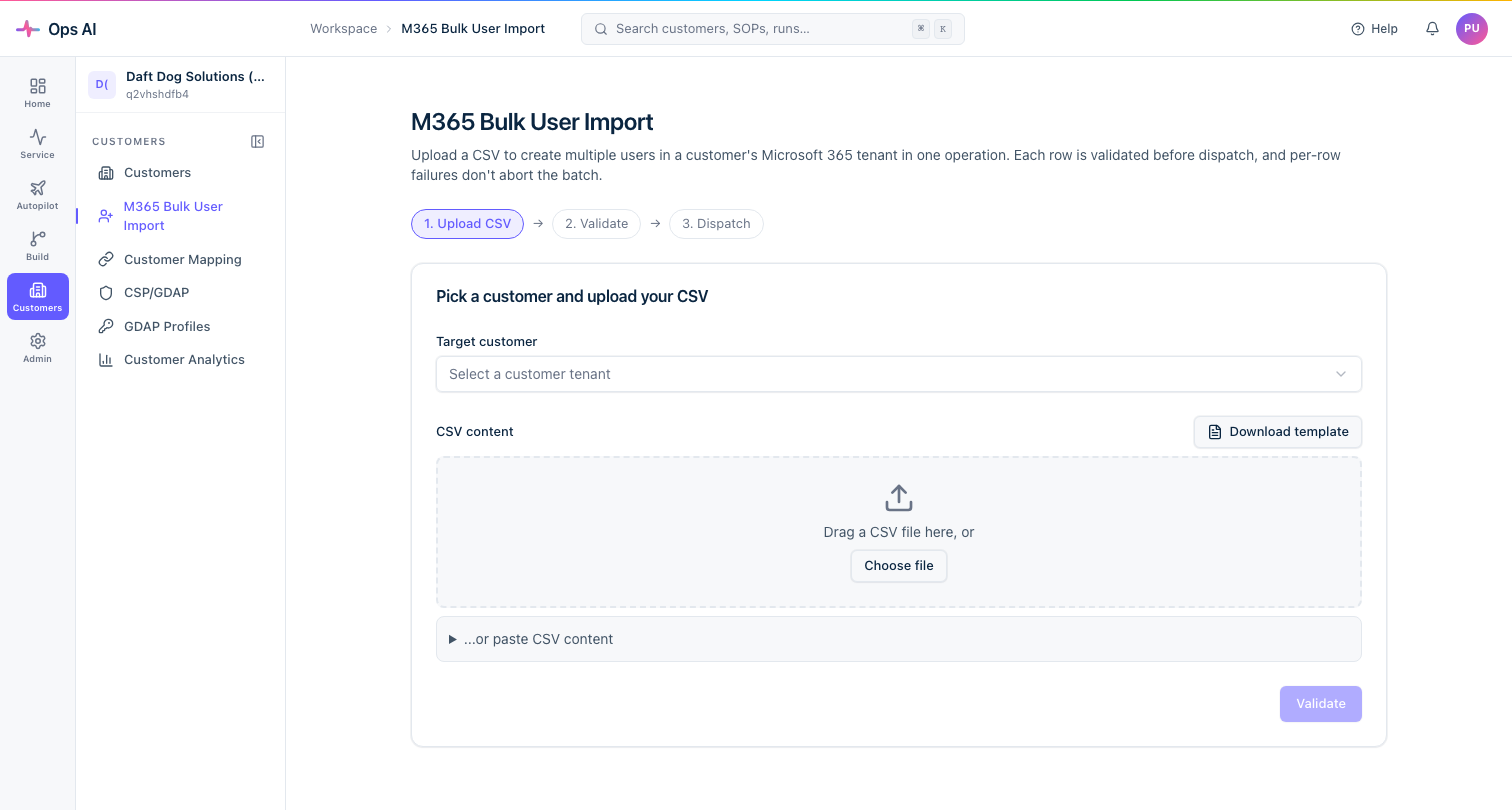Viewport: 1512px width, 810px height.
Task: Click the CSV content label
Action: coord(475,432)
